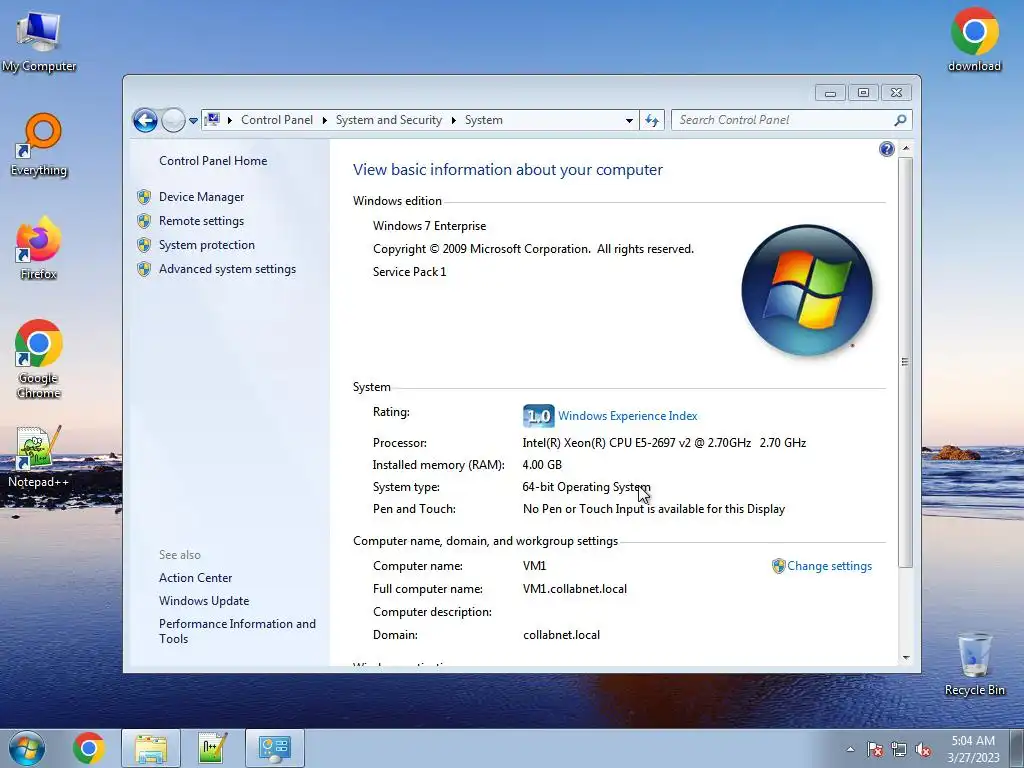
Task: Expand the address bar history dropdown
Action: click(x=629, y=121)
